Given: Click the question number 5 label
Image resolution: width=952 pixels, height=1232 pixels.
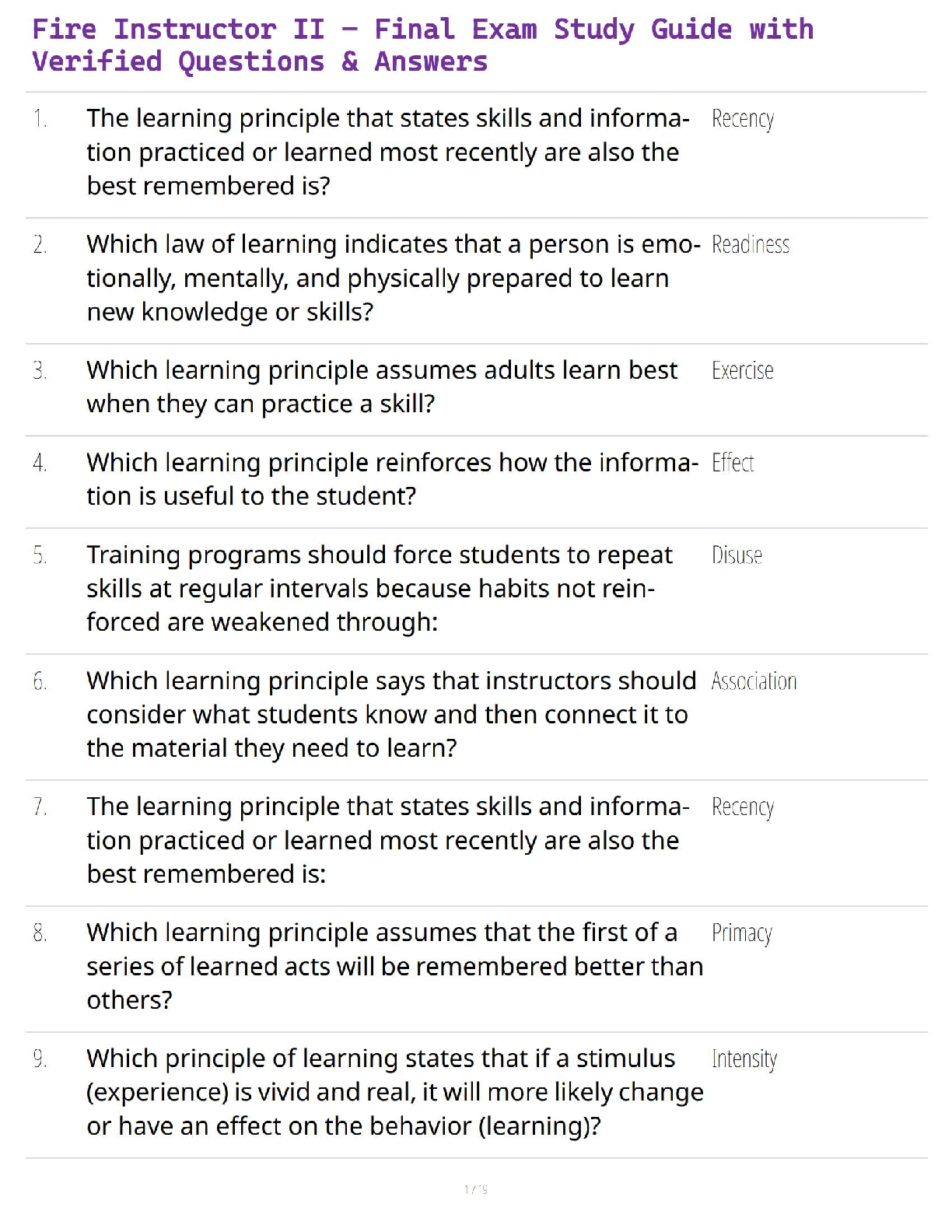Looking at the screenshot, I should click(40, 555).
